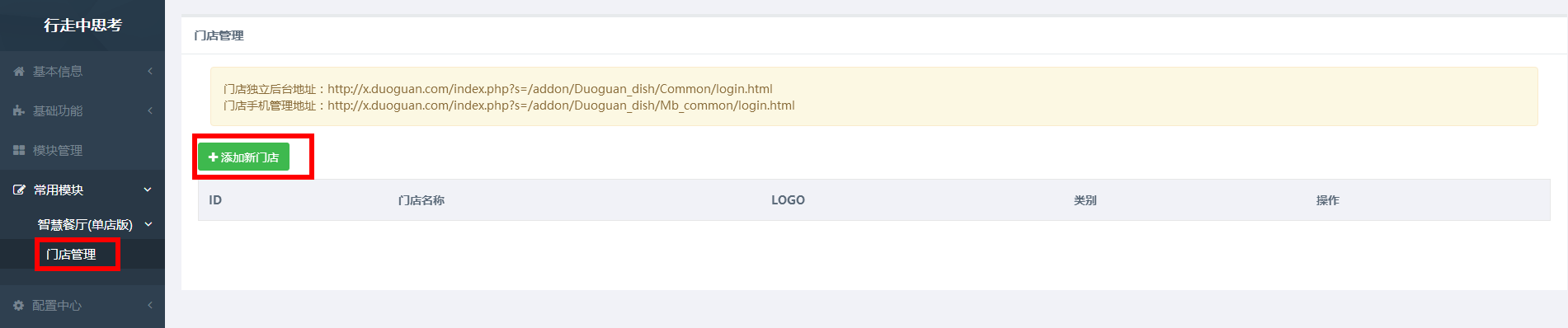This screenshot has width=1568, height=328.
Task: Click the grid icon beside 模块管理
Action: coord(19,151)
